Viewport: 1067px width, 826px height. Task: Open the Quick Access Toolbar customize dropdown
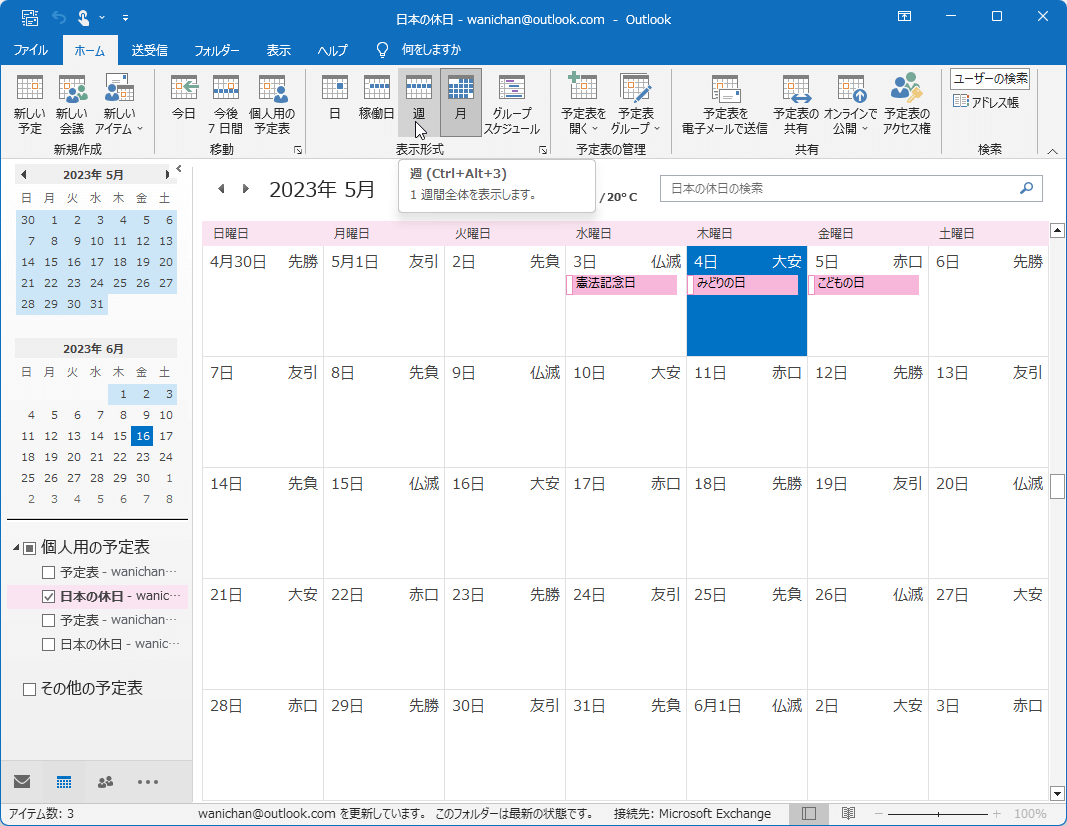click(x=125, y=18)
